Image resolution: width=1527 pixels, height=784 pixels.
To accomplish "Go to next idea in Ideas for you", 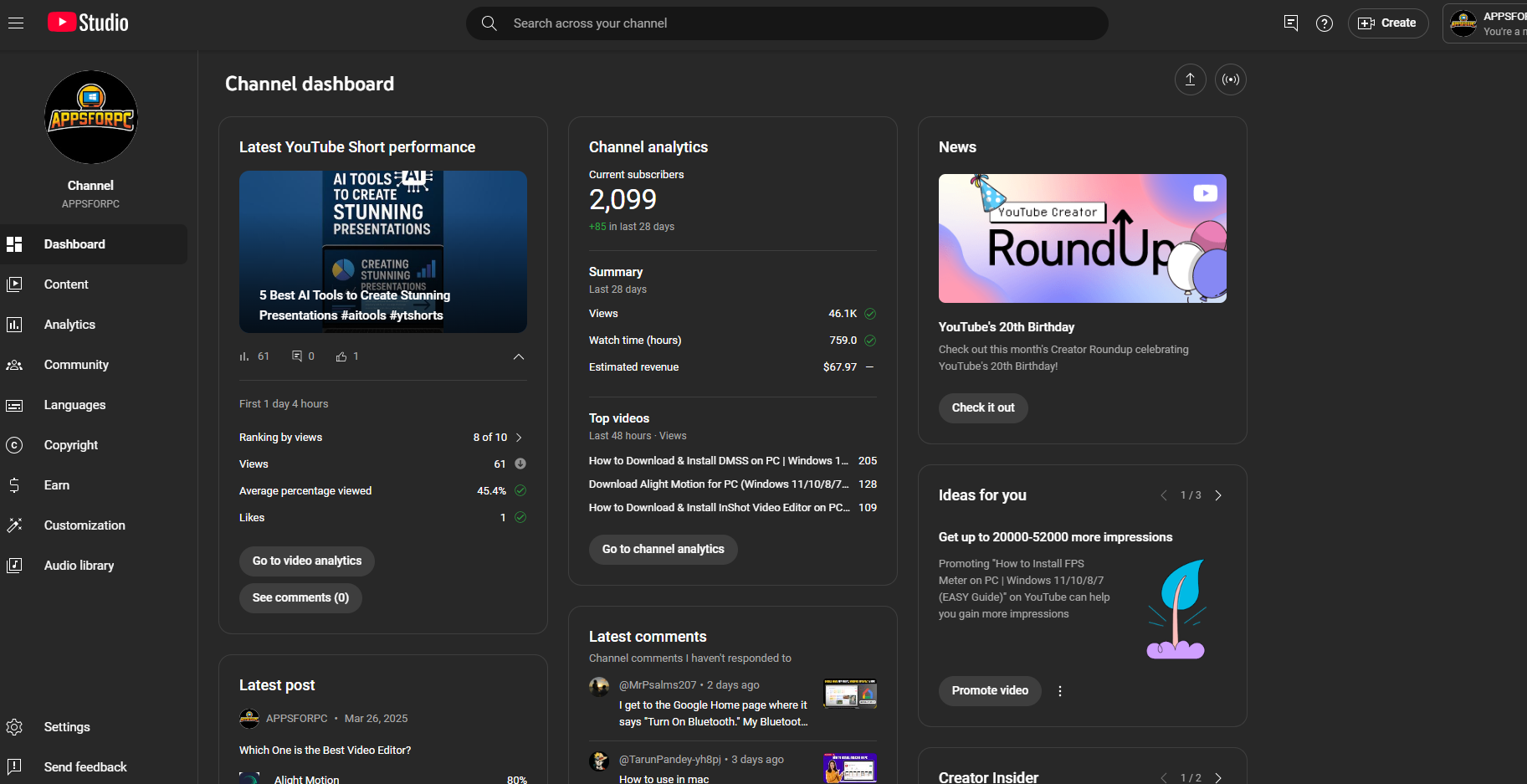I will click(1218, 495).
